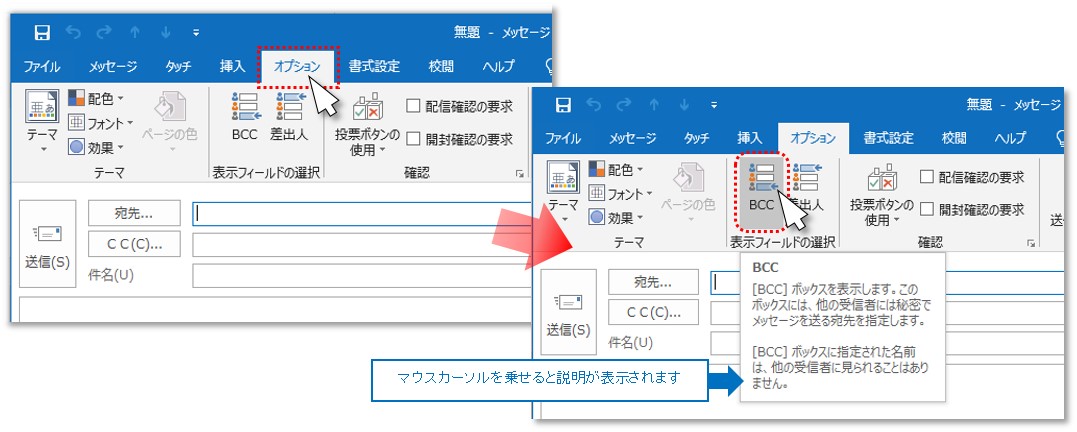Open the 書式設定 tab in the right window
The height and width of the screenshot is (432, 1077).
tap(888, 138)
